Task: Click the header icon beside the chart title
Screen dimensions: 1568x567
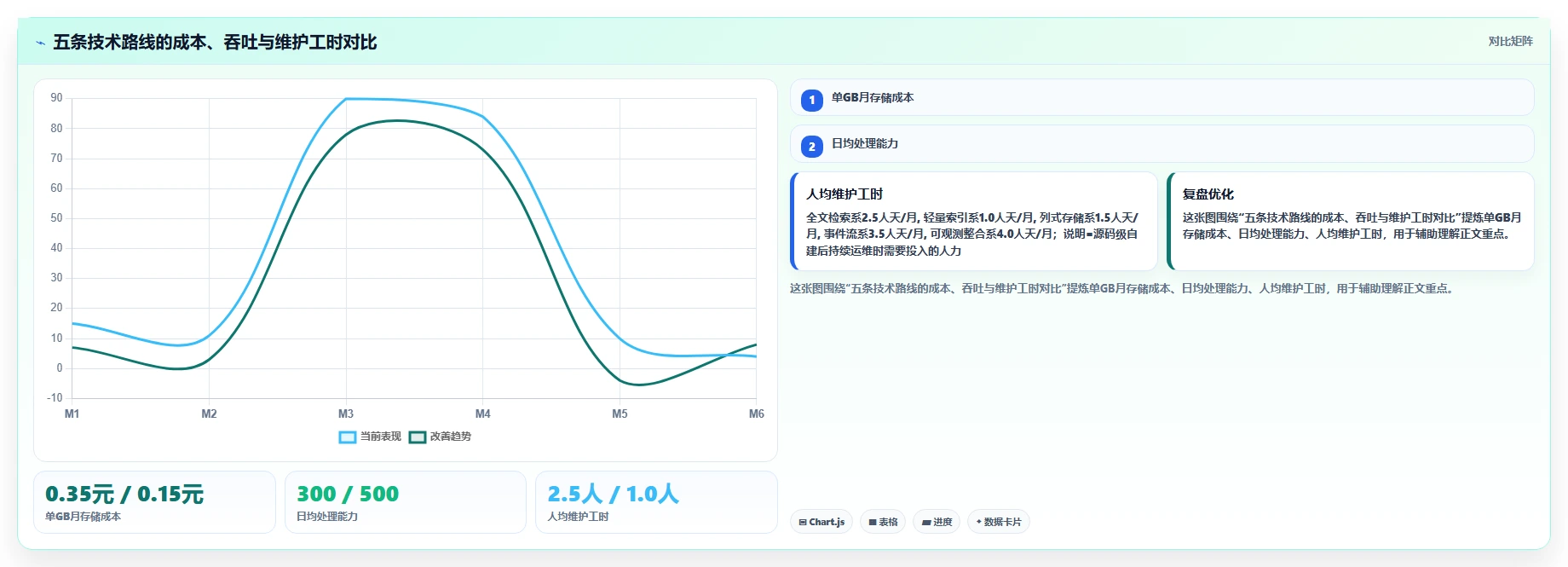Action: (x=40, y=43)
